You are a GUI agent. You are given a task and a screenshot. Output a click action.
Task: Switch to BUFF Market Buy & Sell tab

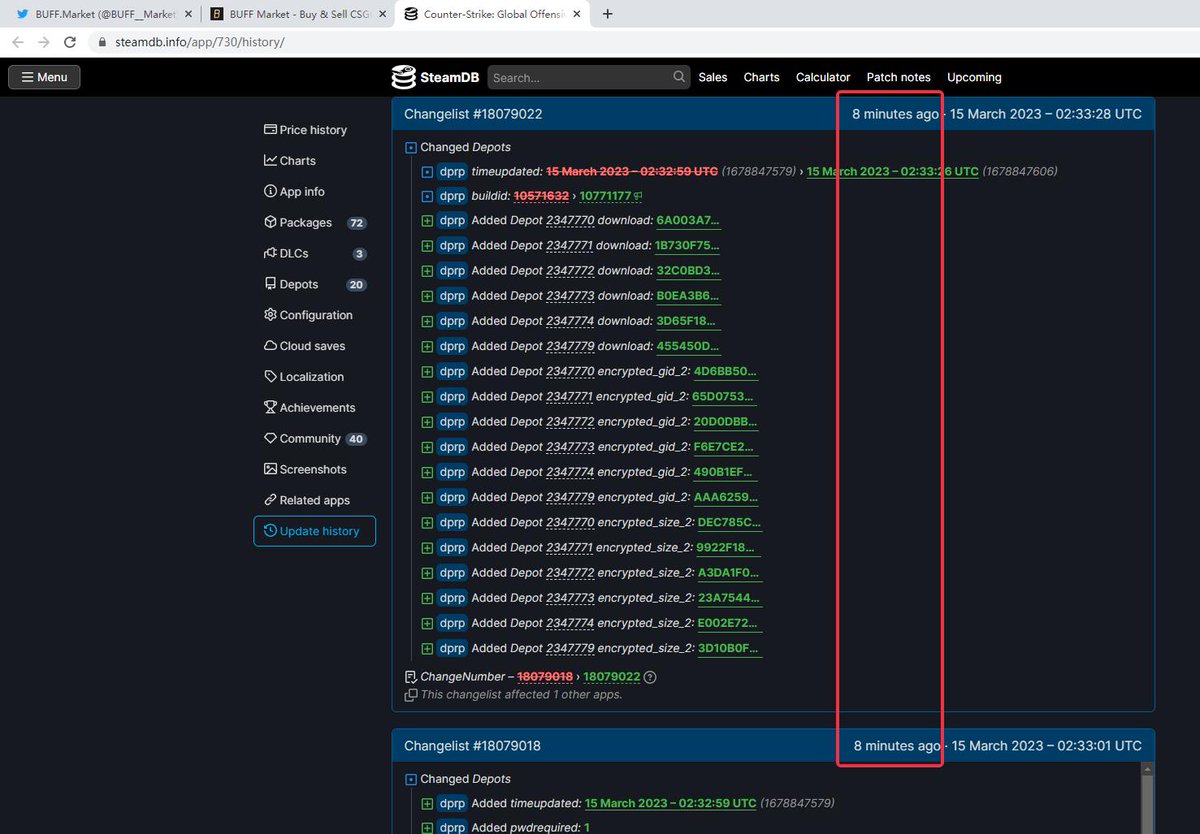pos(297,14)
